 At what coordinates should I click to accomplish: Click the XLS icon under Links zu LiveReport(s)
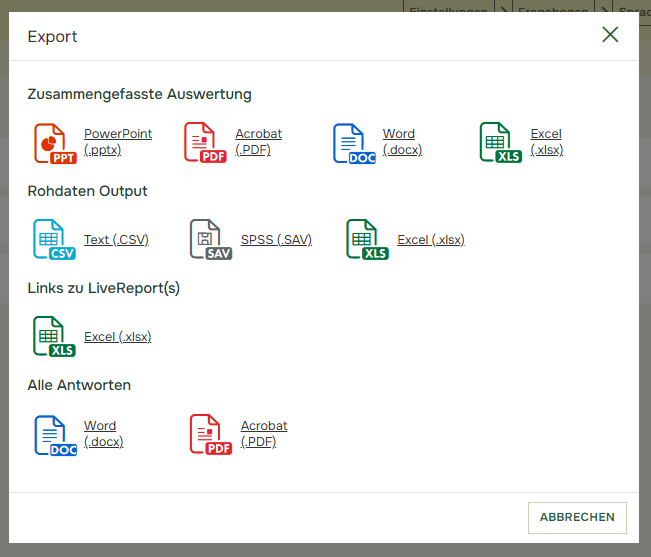55,337
